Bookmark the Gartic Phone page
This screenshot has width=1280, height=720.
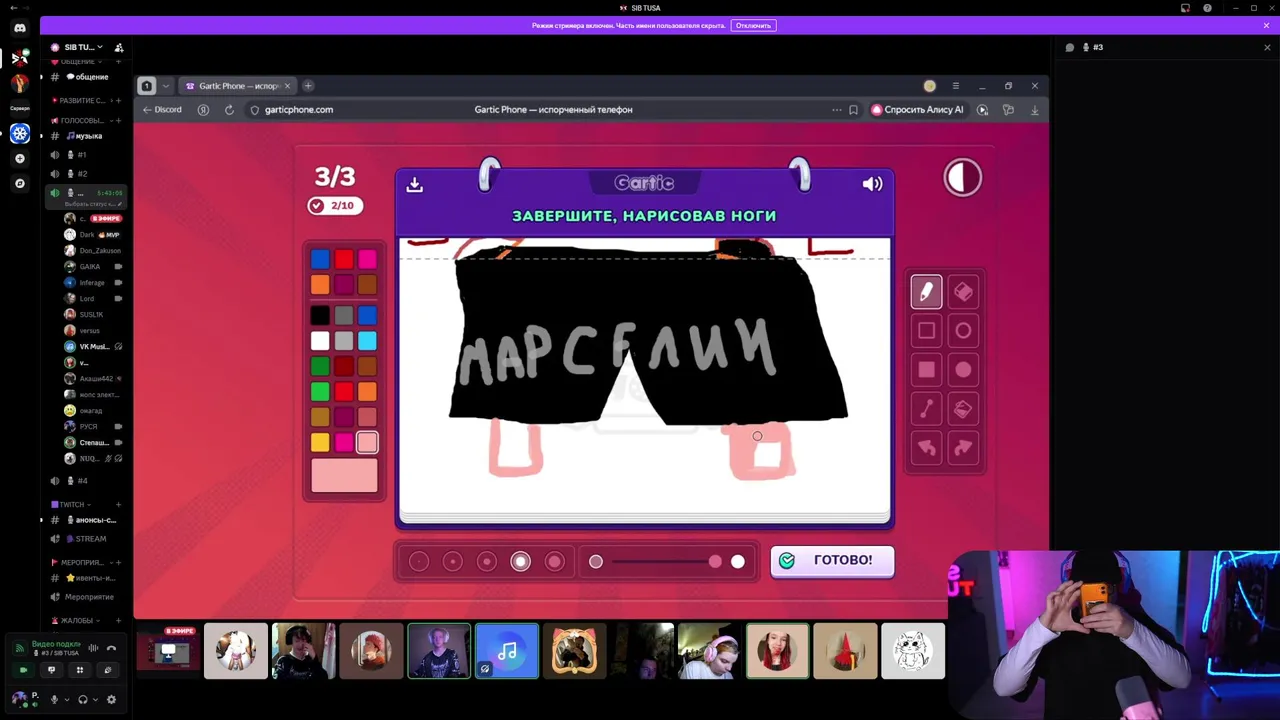(853, 110)
